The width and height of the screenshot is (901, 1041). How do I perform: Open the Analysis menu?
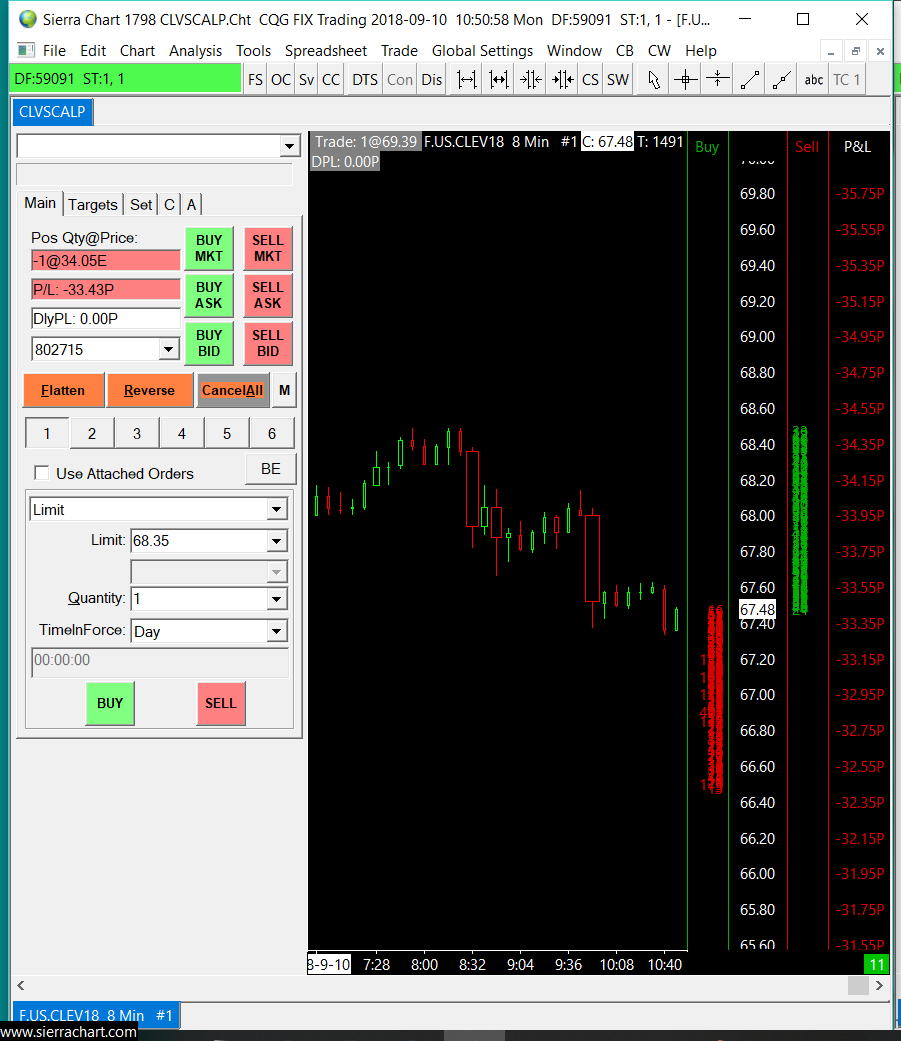tap(195, 51)
